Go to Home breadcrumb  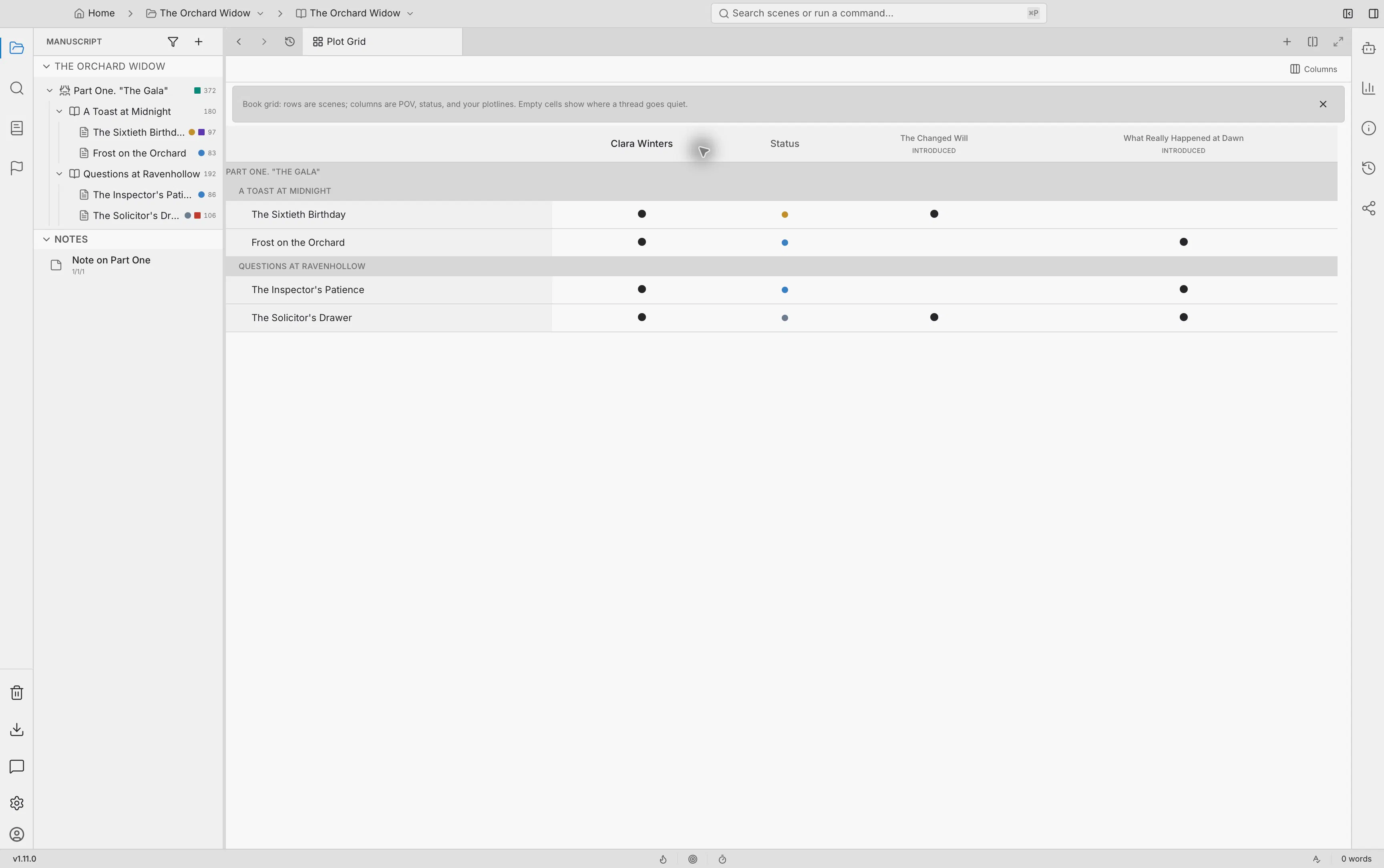tap(95, 13)
